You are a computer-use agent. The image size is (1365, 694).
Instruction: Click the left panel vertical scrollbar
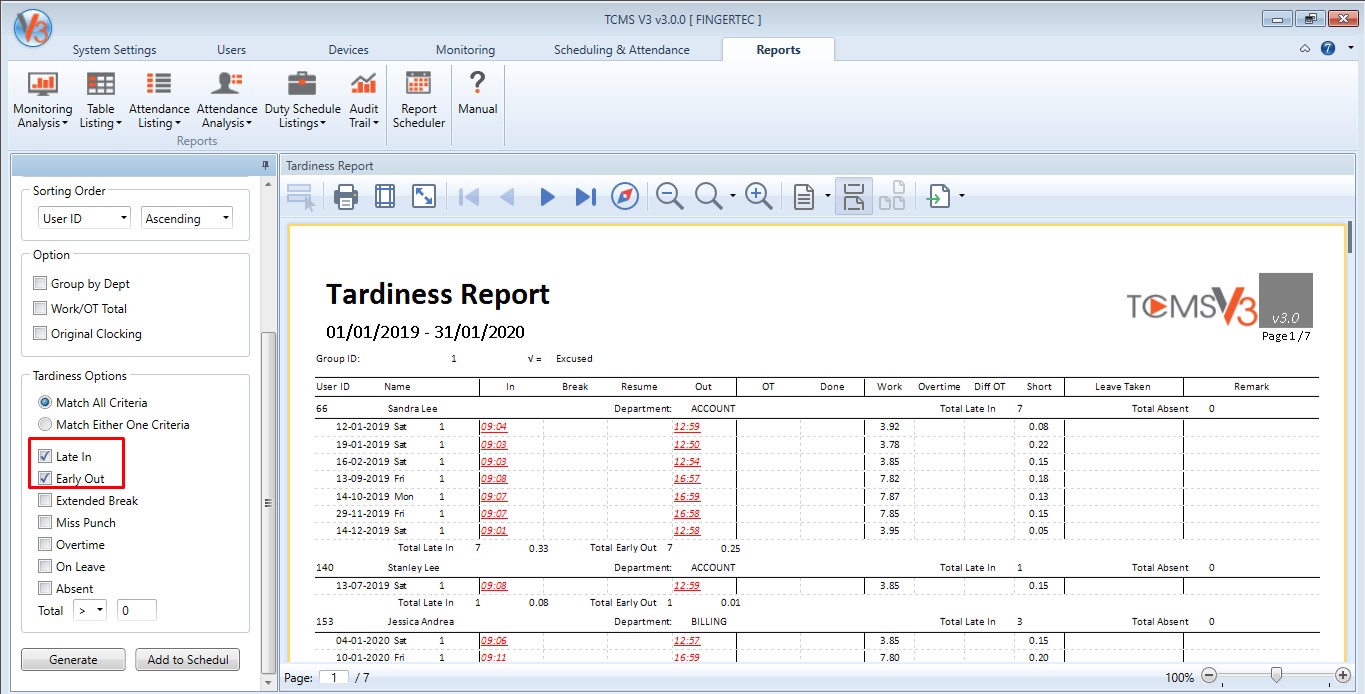[x=267, y=503]
